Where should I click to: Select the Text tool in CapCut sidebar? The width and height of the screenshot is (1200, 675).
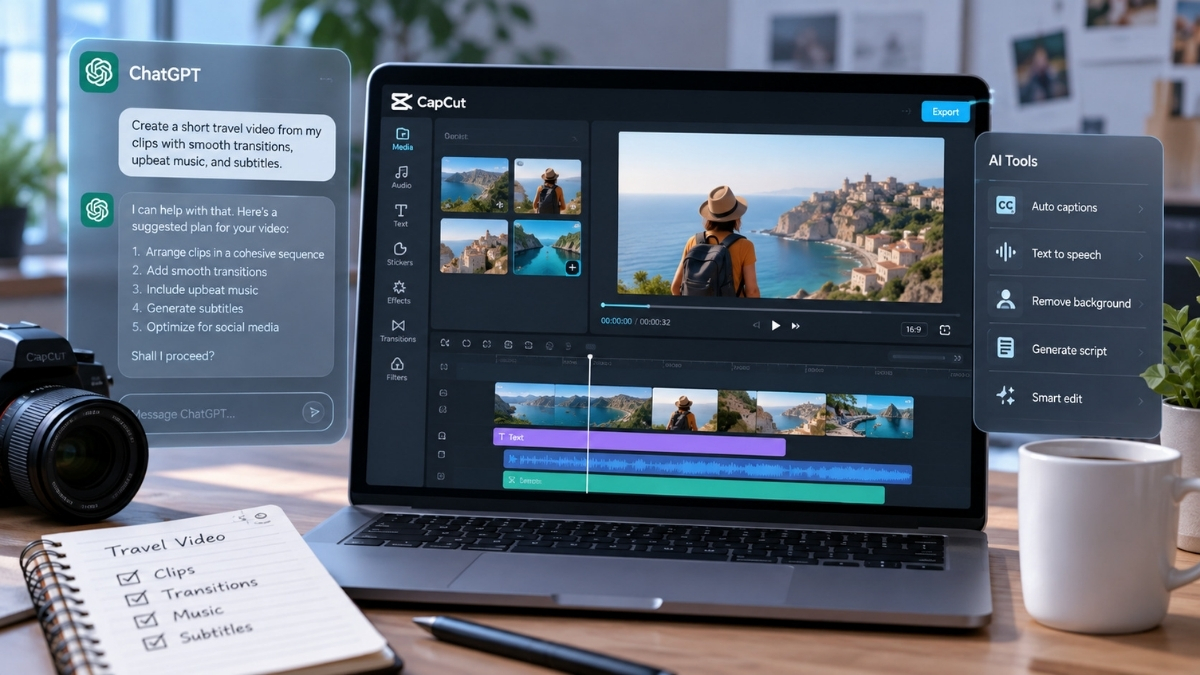click(400, 215)
